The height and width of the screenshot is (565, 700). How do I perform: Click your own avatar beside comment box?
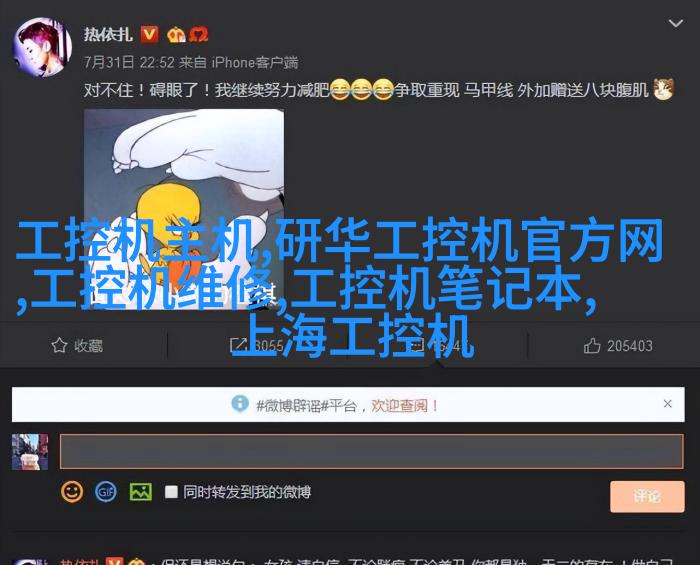tap(30, 452)
